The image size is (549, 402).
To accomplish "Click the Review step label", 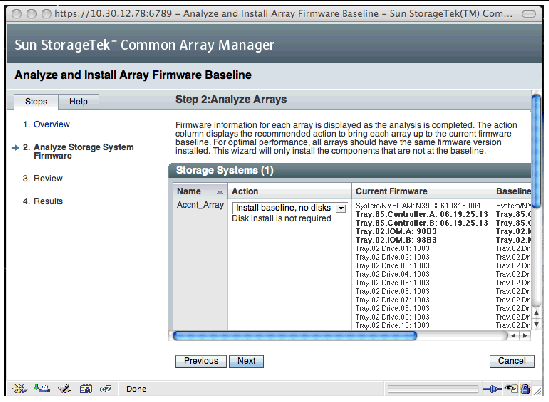I will (x=48, y=178).
